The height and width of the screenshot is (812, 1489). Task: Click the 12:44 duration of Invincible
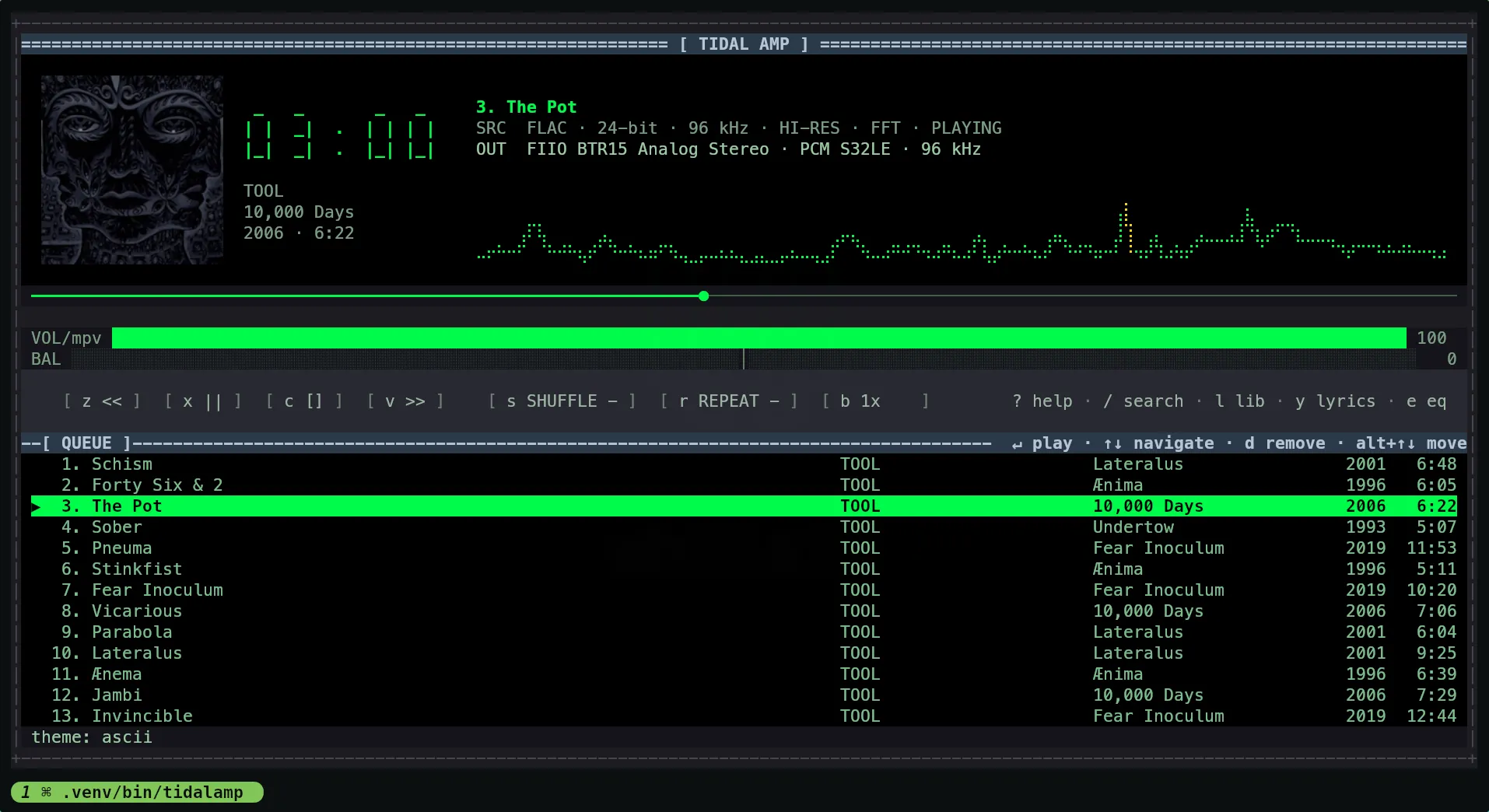click(1431, 716)
